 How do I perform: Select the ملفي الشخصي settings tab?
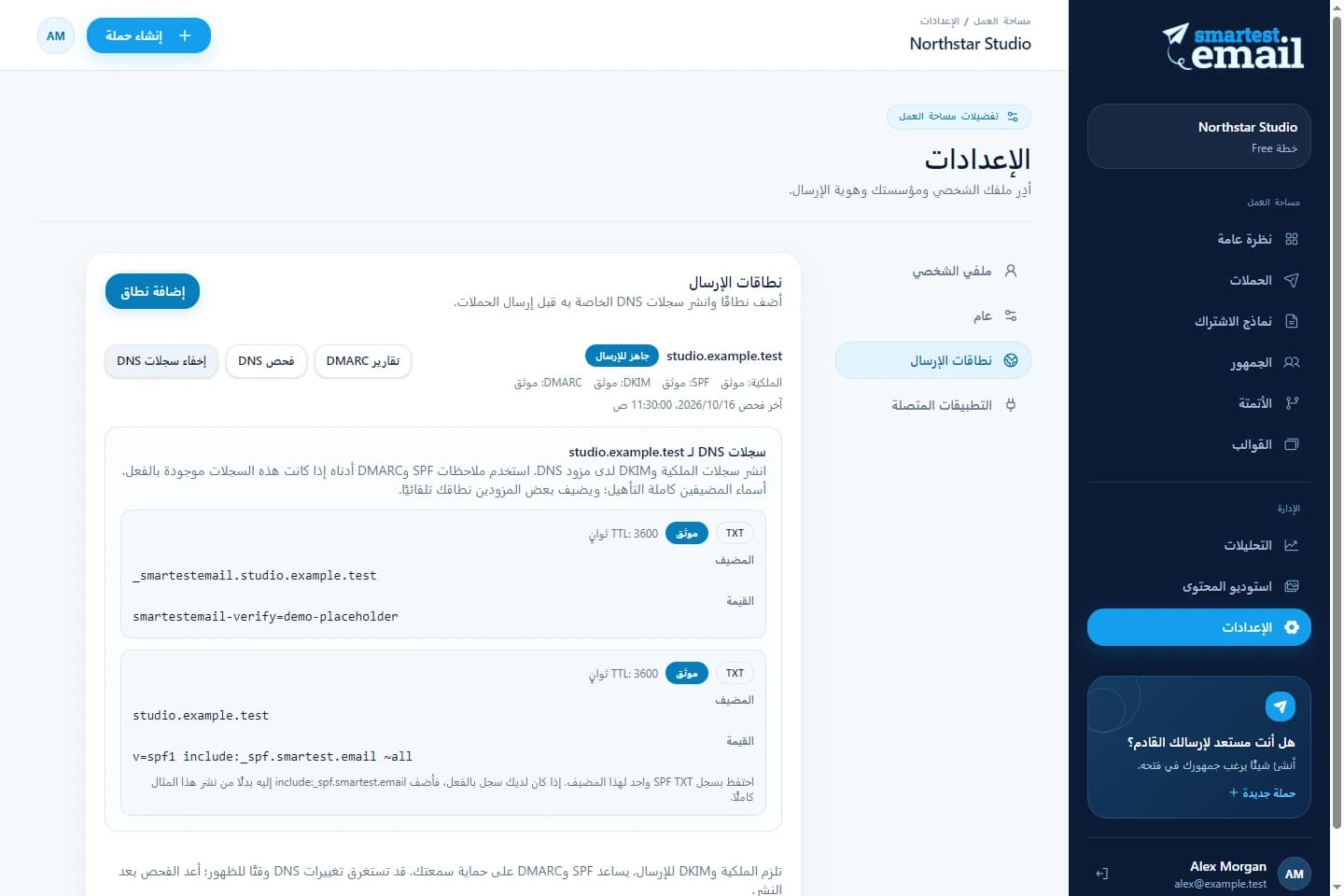(x=933, y=271)
